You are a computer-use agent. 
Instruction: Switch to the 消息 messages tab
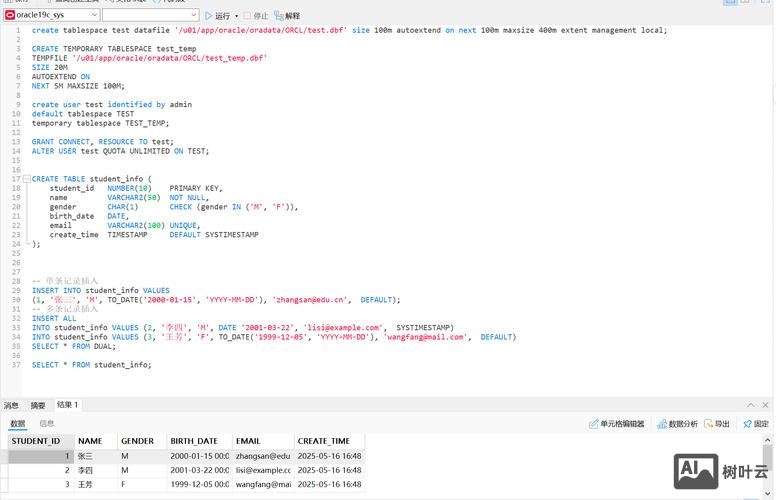(x=11, y=405)
